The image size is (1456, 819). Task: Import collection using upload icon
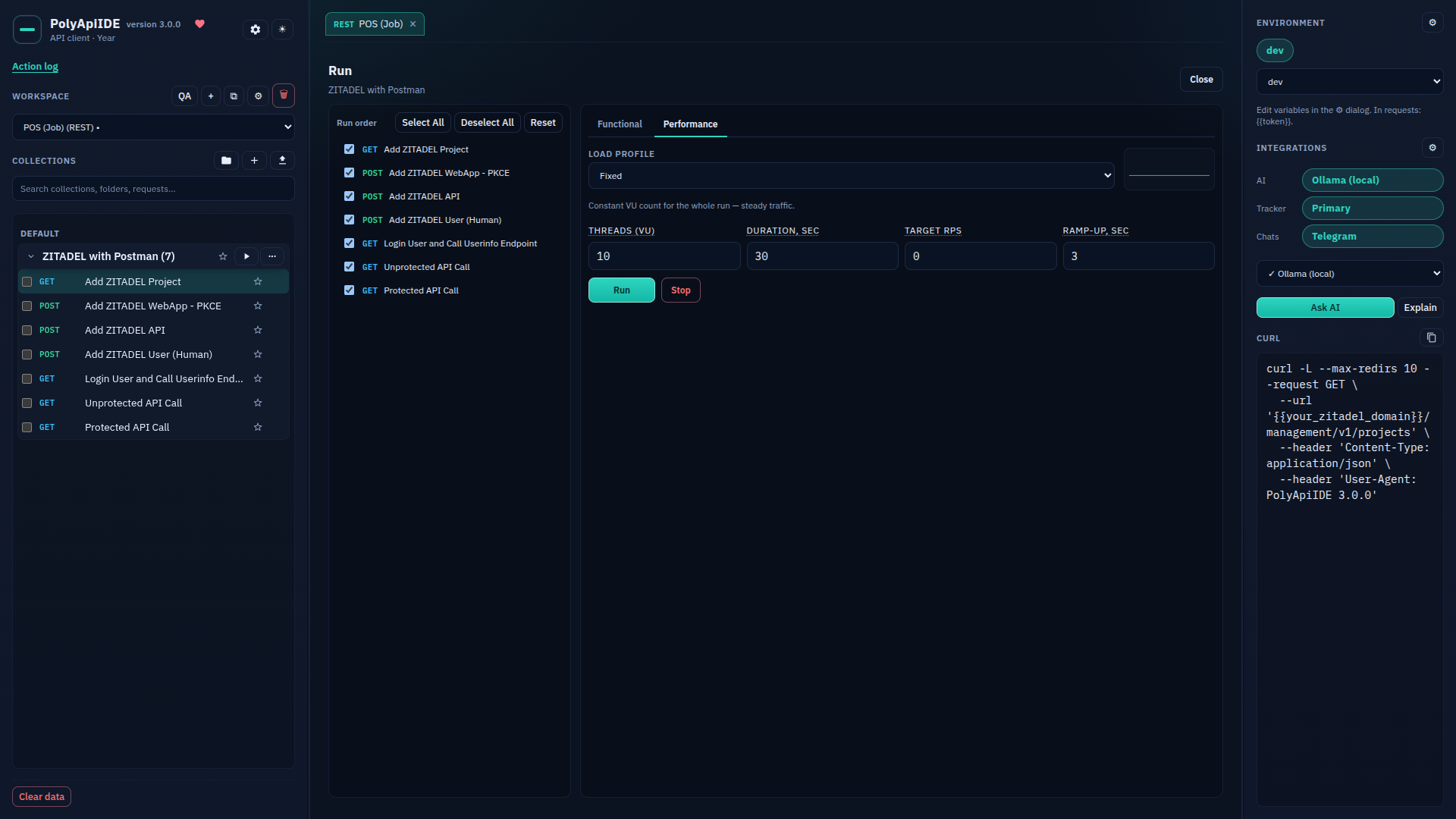282,161
